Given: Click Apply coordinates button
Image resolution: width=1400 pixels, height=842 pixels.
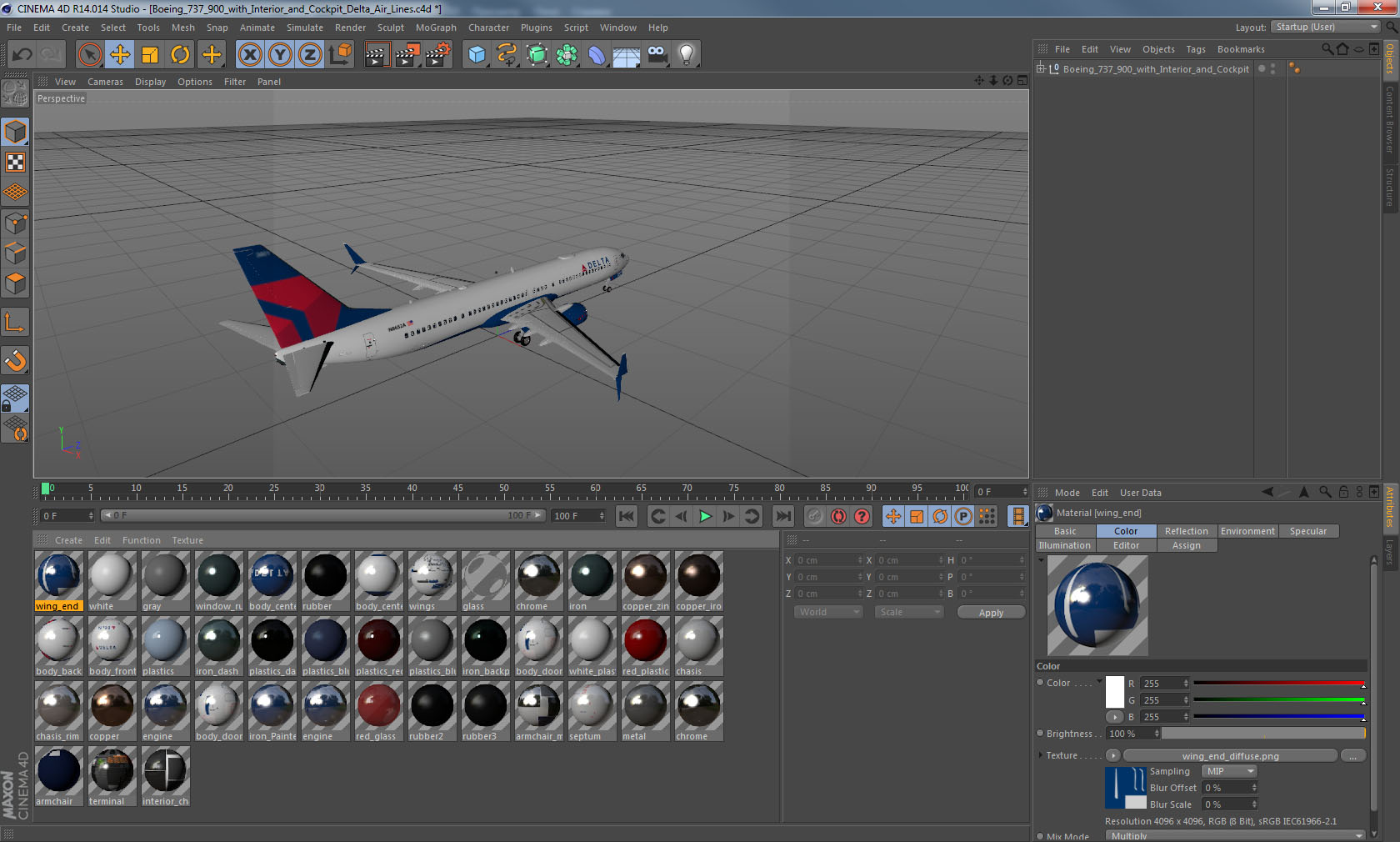Looking at the screenshot, I should point(991,613).
